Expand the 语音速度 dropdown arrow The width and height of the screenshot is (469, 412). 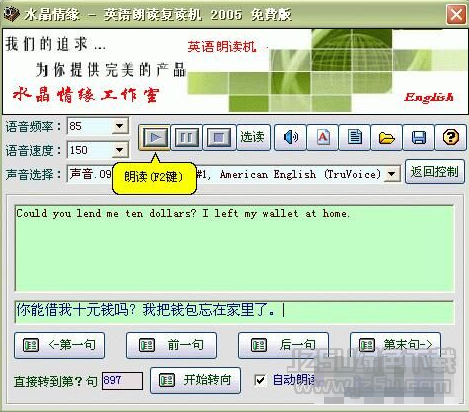(119, 150)
